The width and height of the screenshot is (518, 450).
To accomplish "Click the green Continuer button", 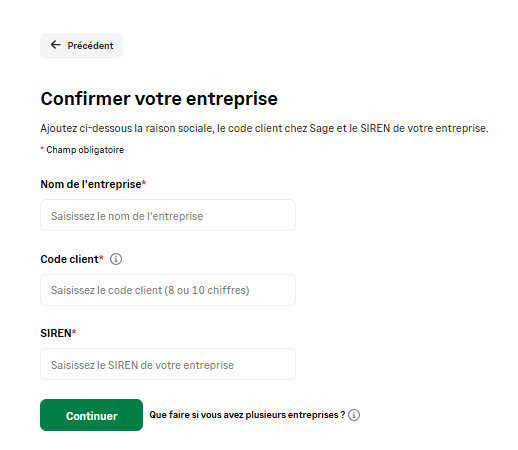I will coord(91,415).
